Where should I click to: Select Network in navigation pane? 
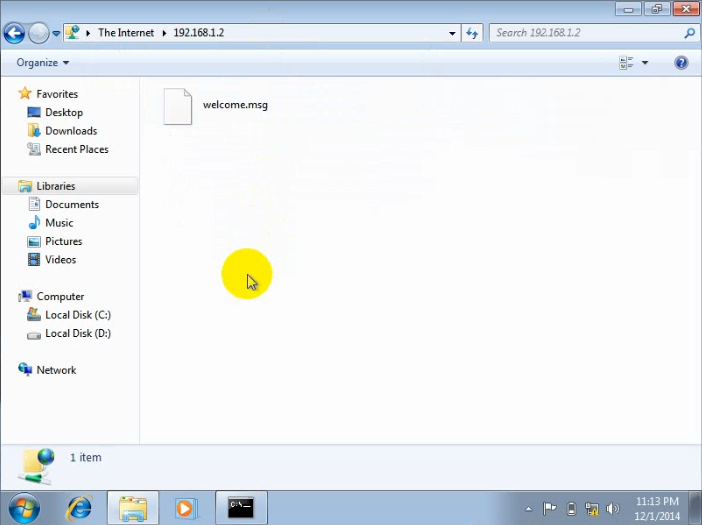pyautogui.click(x=56, y=370)
